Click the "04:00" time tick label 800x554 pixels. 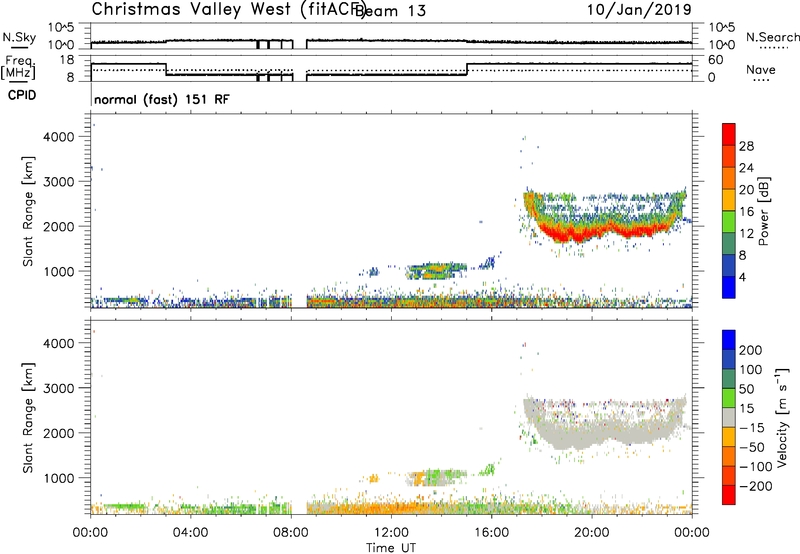pos(190,533)
